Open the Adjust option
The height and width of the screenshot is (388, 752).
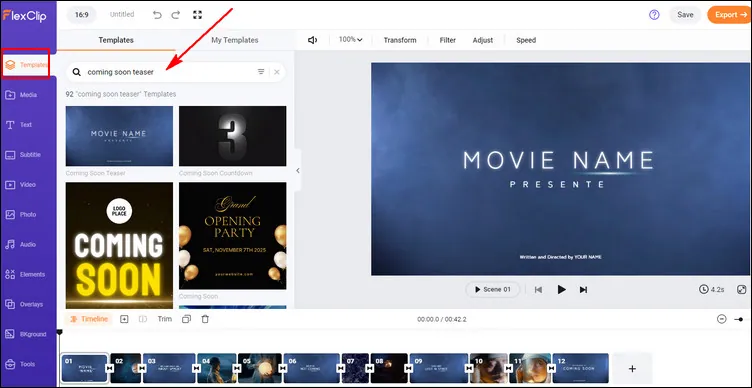482,40
